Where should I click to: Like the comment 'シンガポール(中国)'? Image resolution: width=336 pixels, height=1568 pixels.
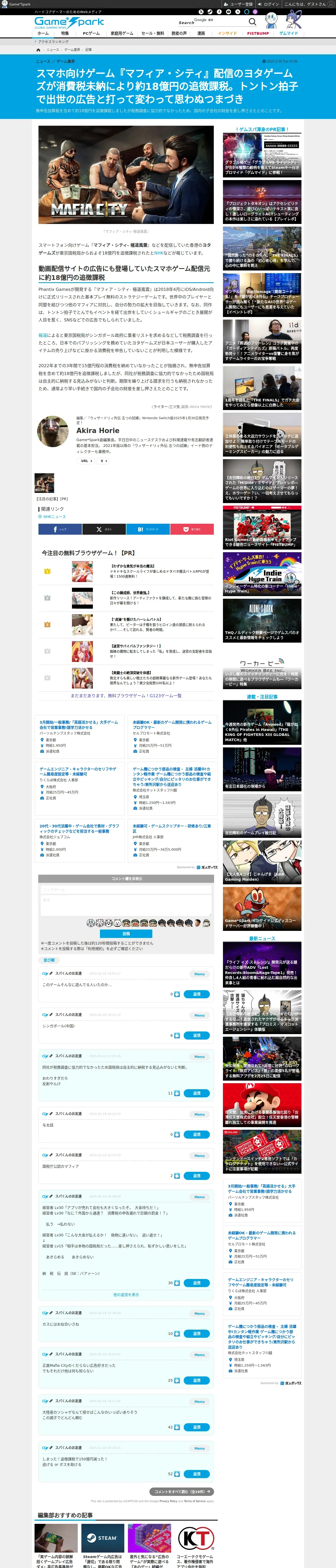(x=177, y=1035)
